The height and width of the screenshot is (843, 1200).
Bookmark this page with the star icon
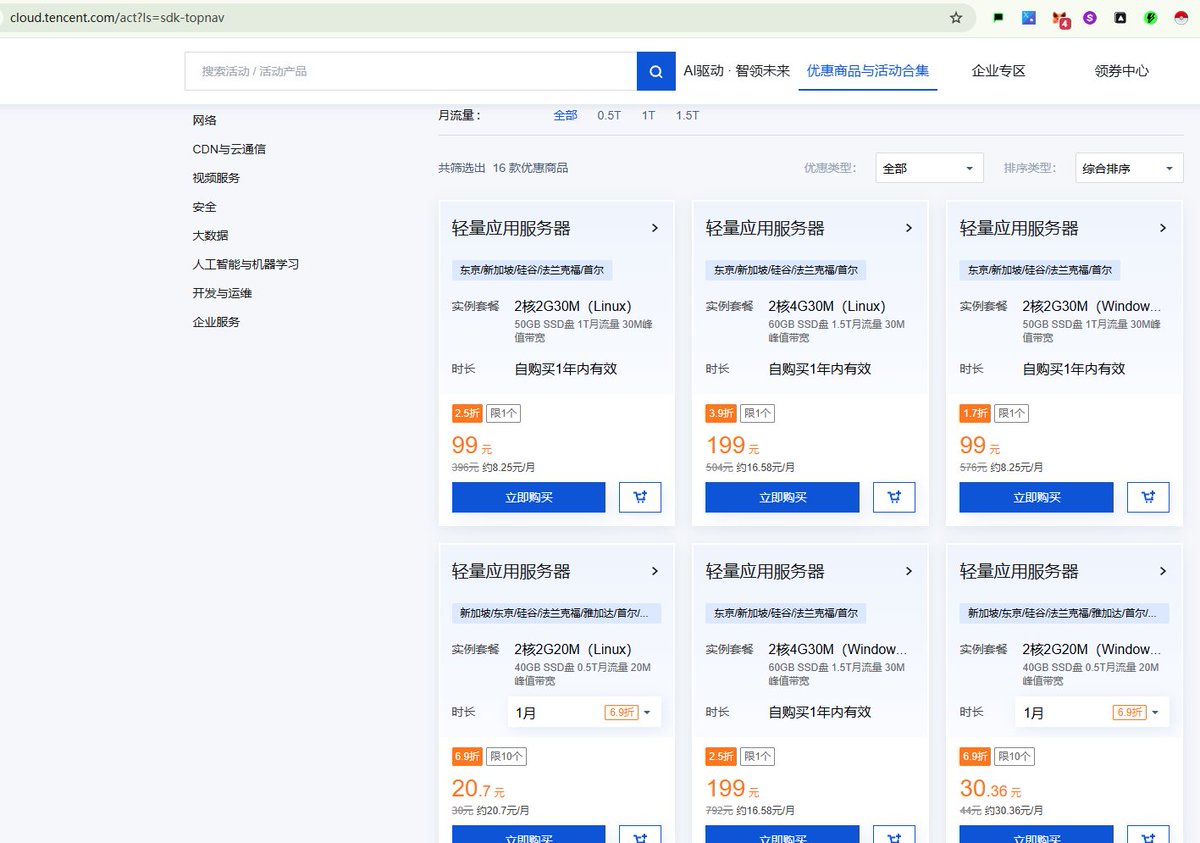pyautogui.click(x=956, y=17)
